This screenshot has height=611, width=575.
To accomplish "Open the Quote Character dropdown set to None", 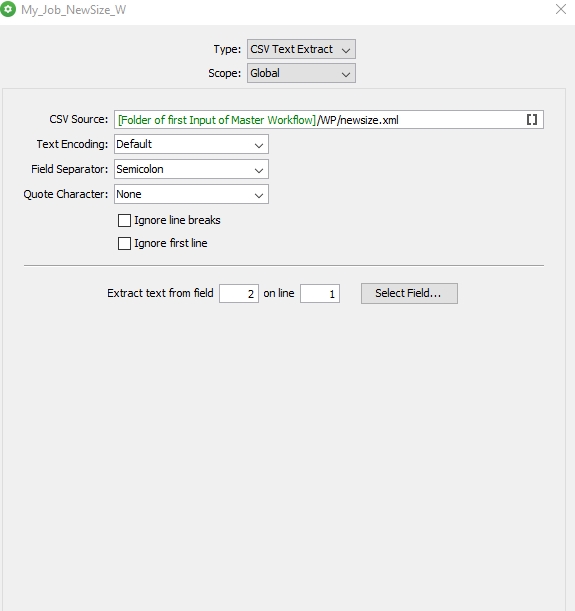I will [191, 194].
